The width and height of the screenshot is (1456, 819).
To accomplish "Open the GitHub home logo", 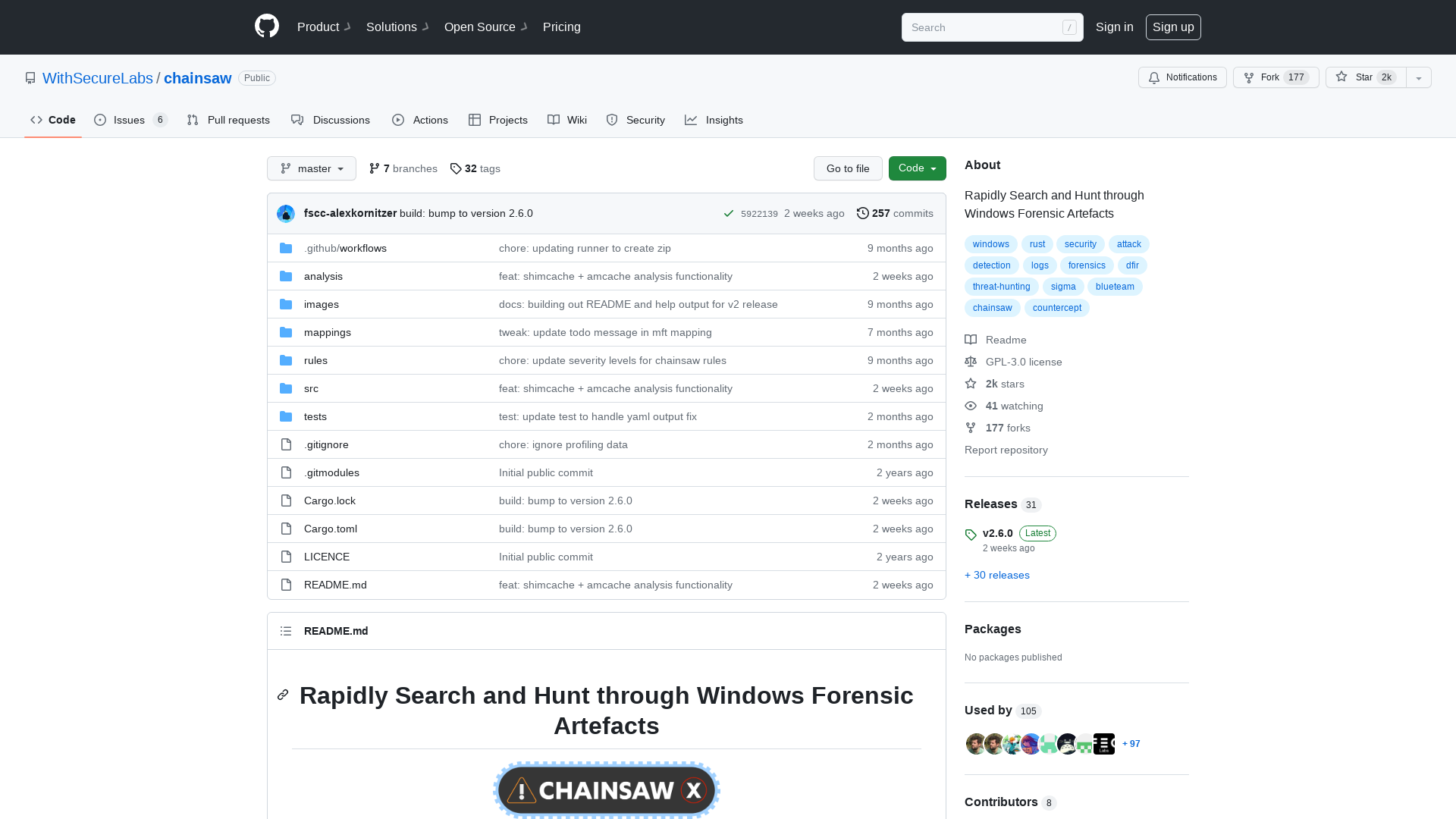I will click(267, 27).
